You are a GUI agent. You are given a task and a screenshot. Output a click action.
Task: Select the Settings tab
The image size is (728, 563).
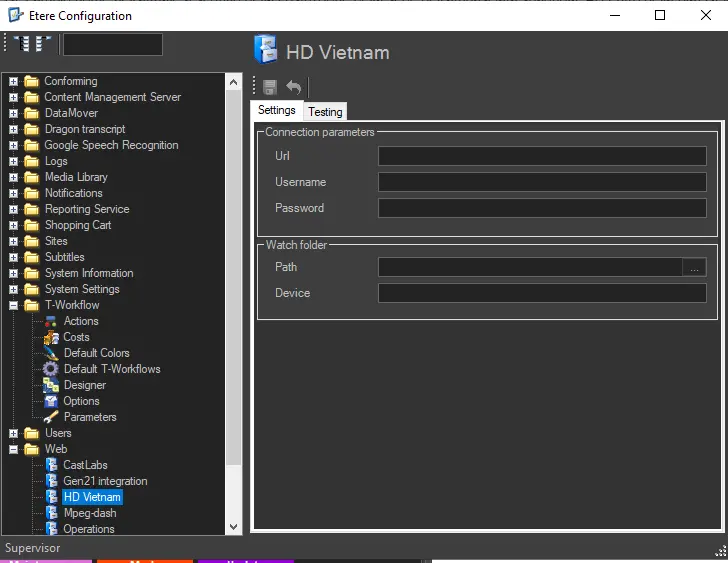[x=277, y=110]
